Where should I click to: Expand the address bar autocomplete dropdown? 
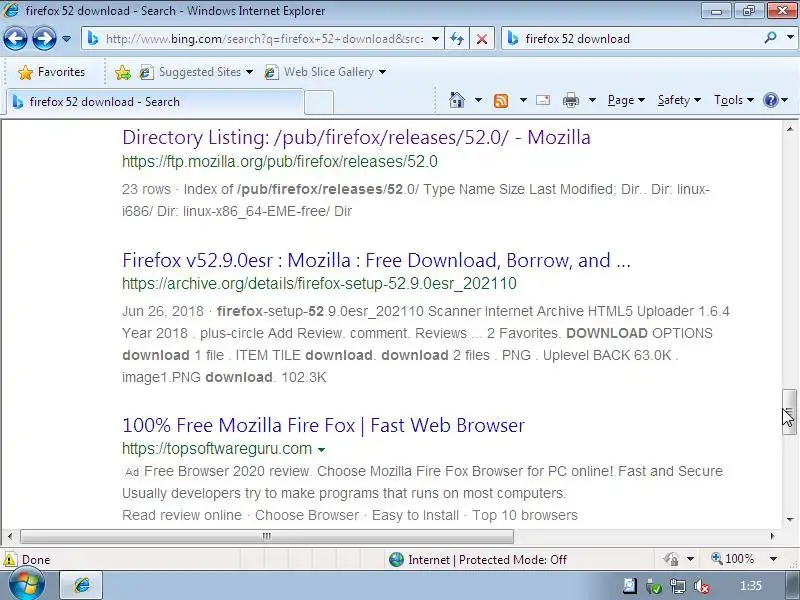click(435, 39)
